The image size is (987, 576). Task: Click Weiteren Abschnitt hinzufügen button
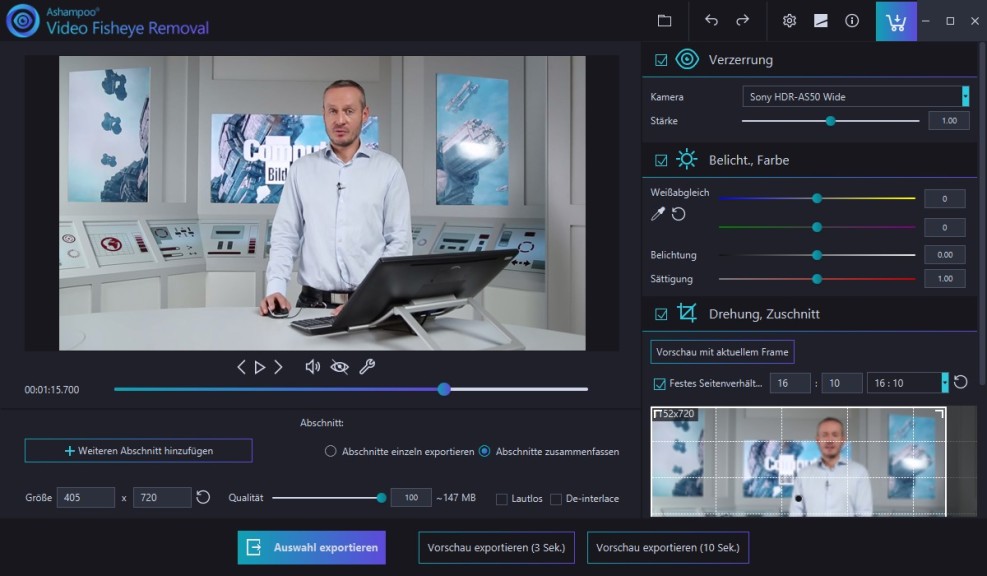138,451
